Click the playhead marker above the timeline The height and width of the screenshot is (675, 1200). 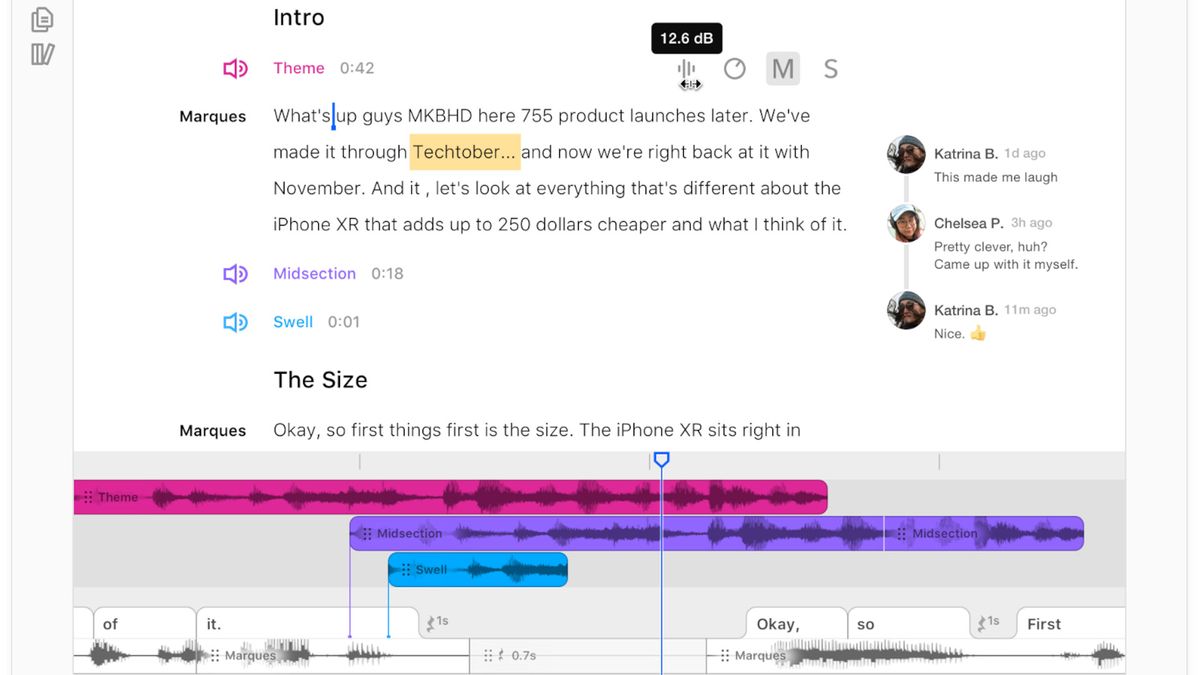tap(661, 459)
